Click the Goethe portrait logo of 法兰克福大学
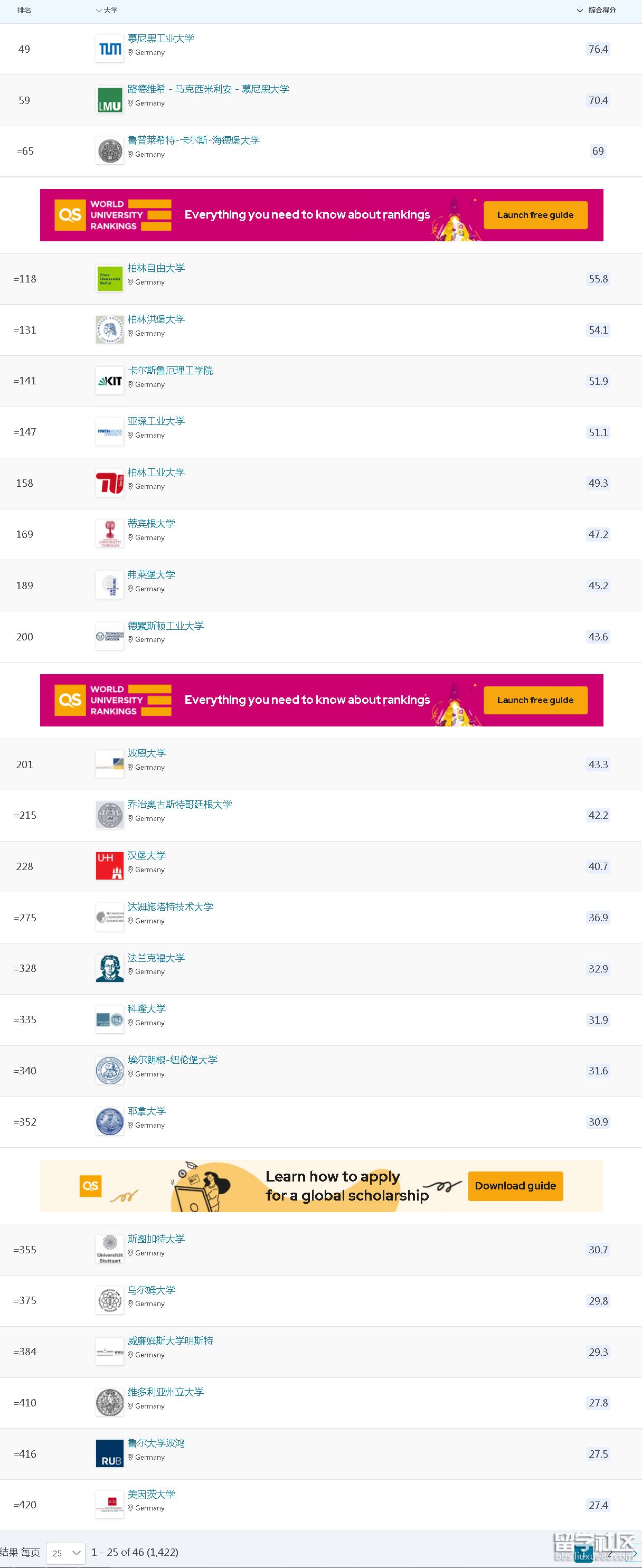The height and width of the screenshot is (1568, 642). click(x=109, y=968)
